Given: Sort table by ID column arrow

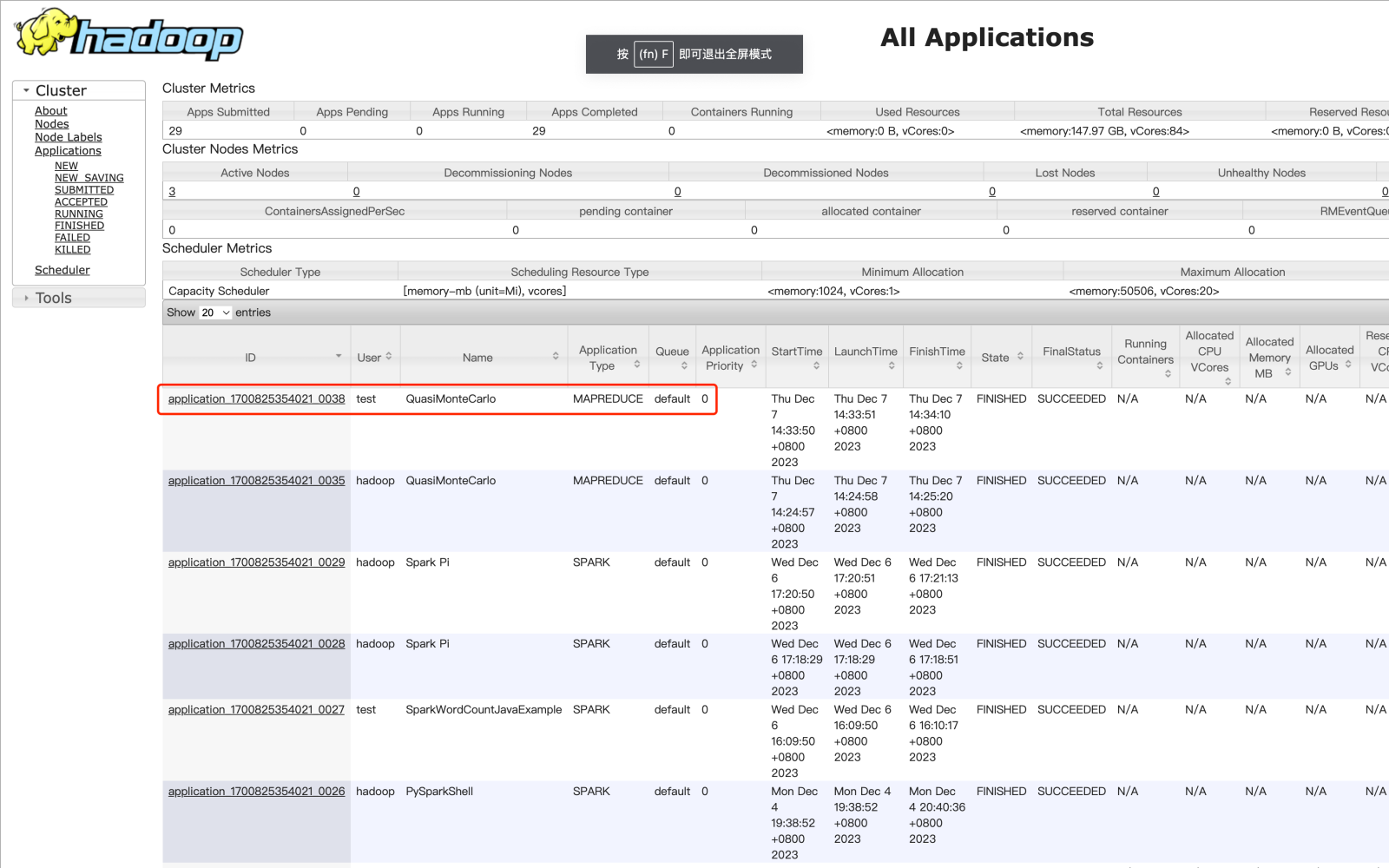Looking at the screenshot, I should [339, 357].
